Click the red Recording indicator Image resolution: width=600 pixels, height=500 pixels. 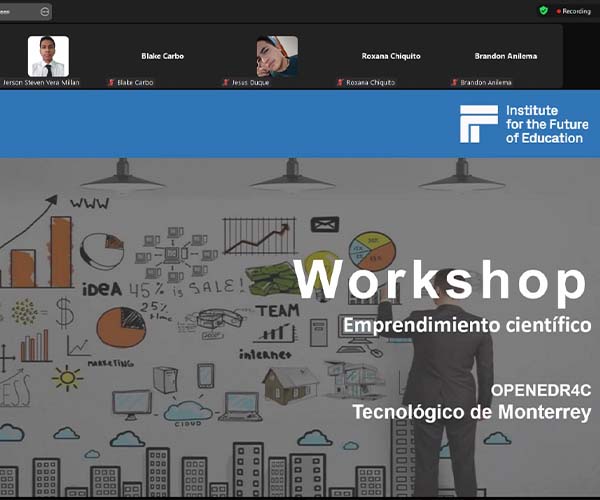pyautogui.click(x=574, y=11)
